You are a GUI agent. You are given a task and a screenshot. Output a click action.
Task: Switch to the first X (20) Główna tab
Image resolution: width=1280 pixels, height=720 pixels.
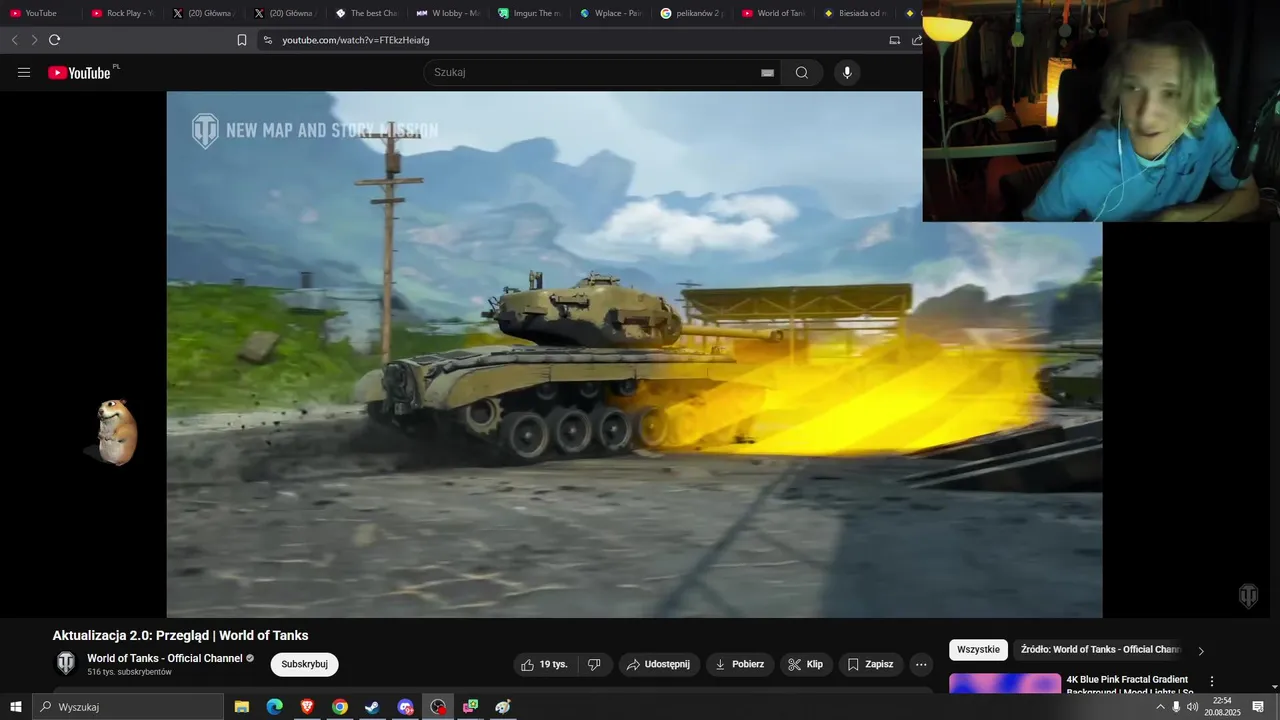[204, 13]
